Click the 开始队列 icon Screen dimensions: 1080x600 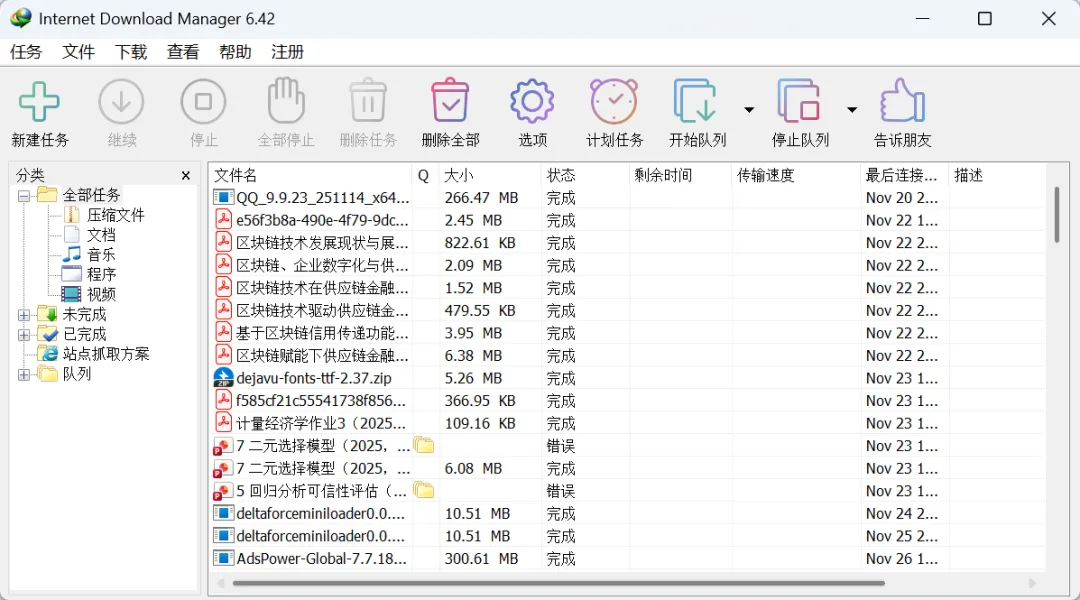(694, 101)
